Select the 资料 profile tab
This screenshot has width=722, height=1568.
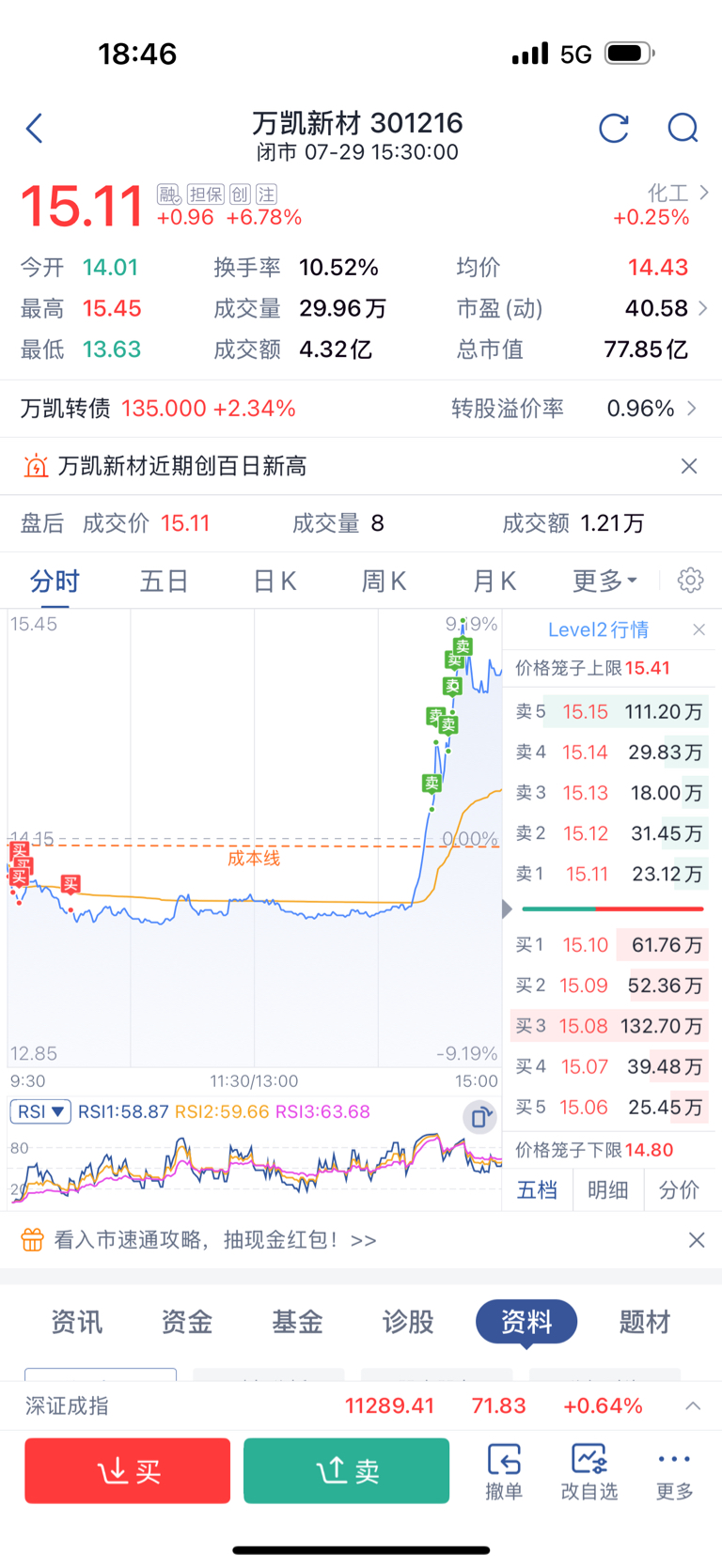tap(526, 1322)
